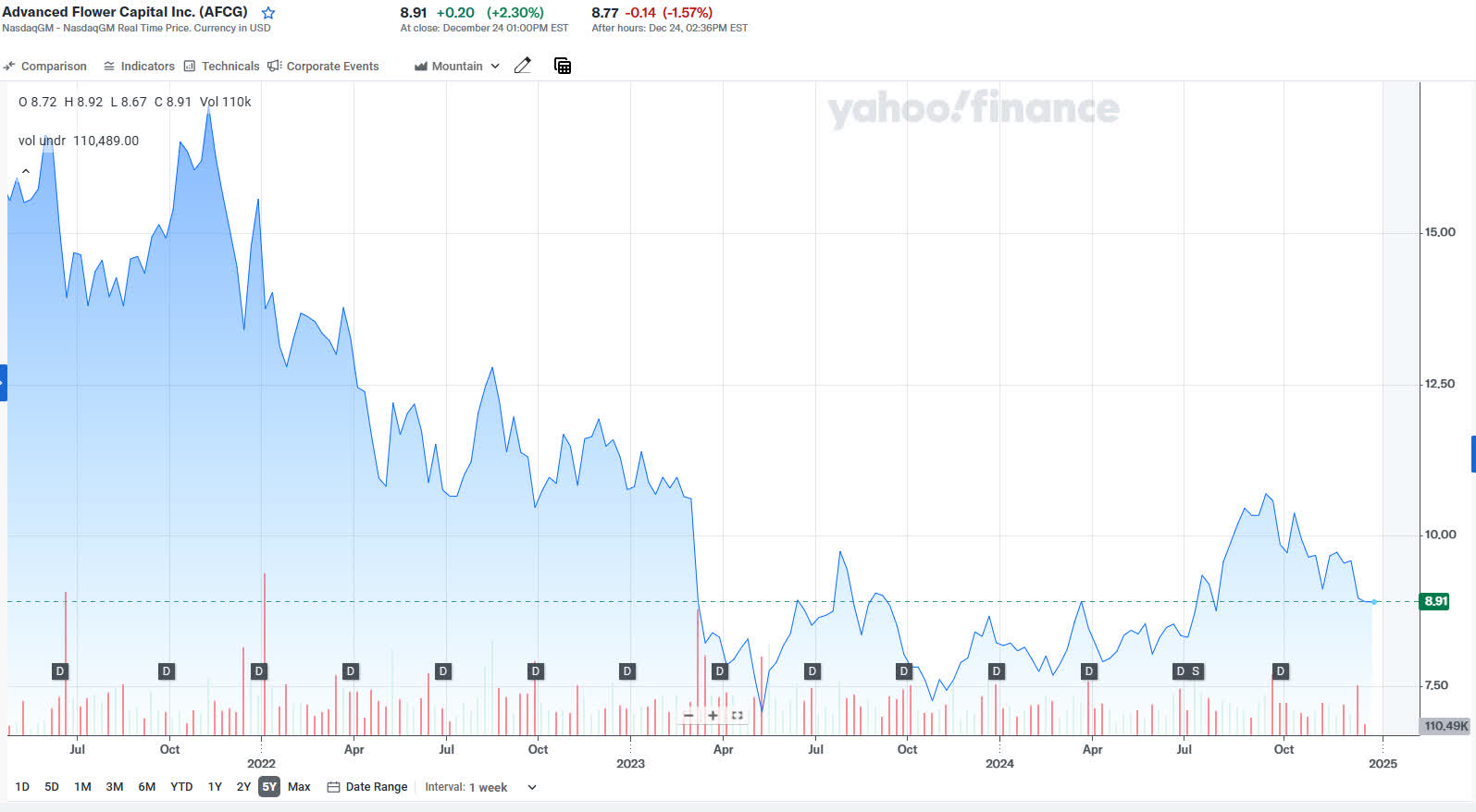Select the Max time range
1476x812 pixels.
(299, 787)
